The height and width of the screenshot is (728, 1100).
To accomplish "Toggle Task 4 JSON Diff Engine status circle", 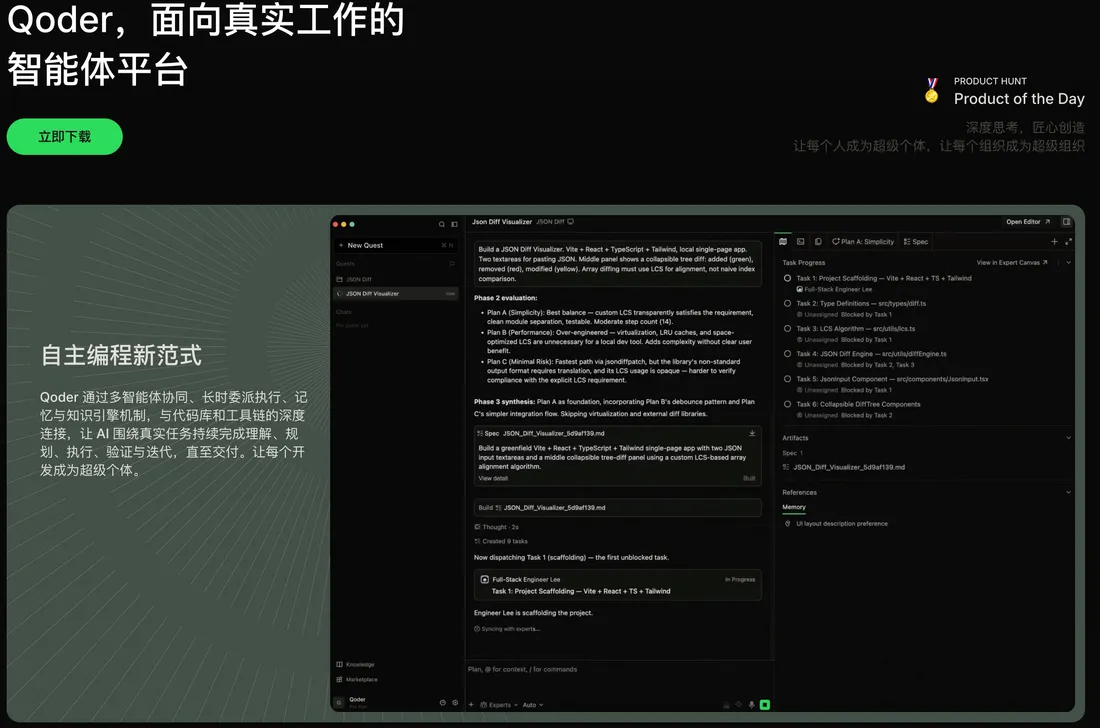I will pyautogui.click(x=787, y=353).
